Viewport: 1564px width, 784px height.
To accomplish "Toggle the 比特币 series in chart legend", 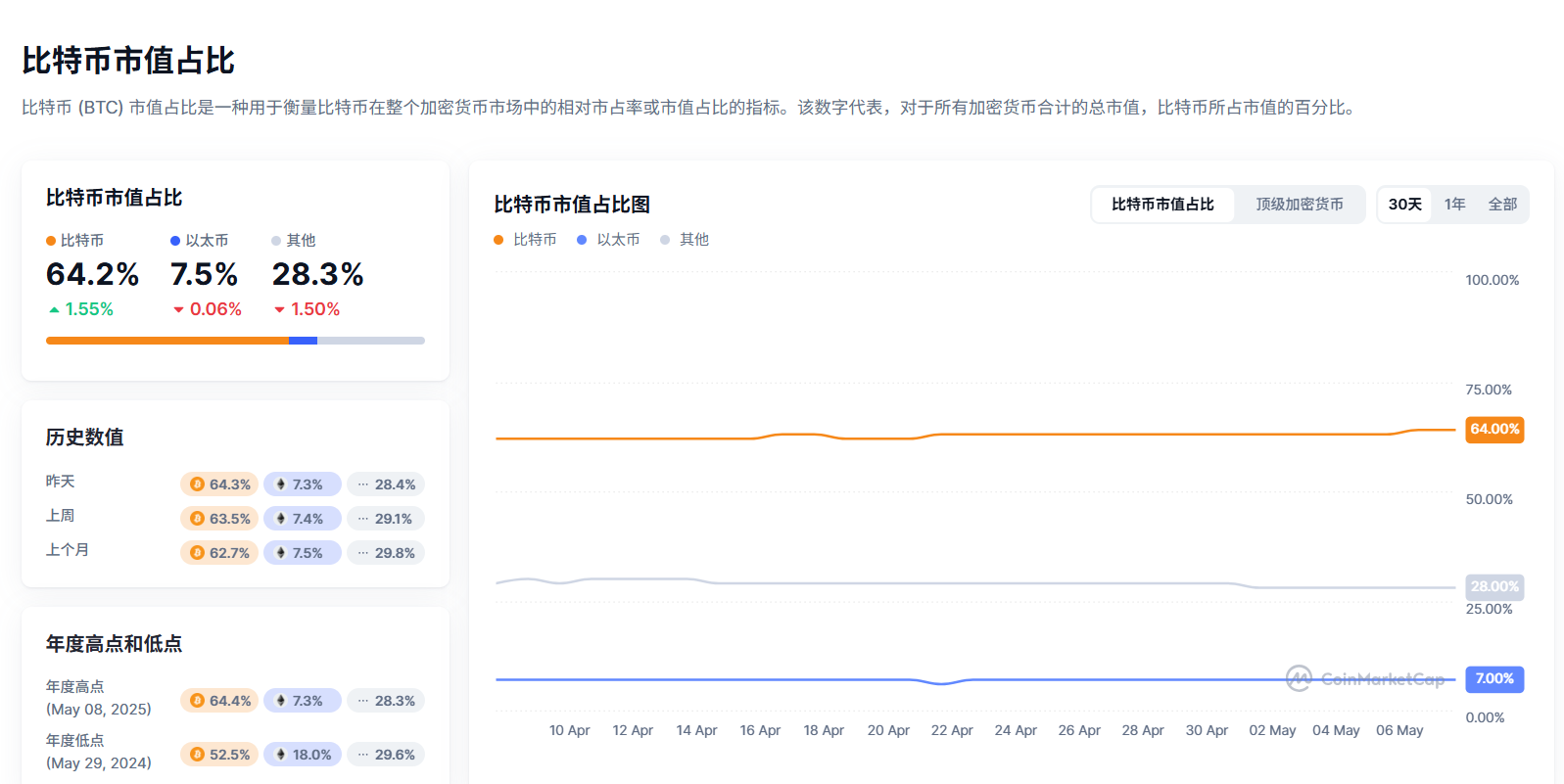I will (526, 240).
